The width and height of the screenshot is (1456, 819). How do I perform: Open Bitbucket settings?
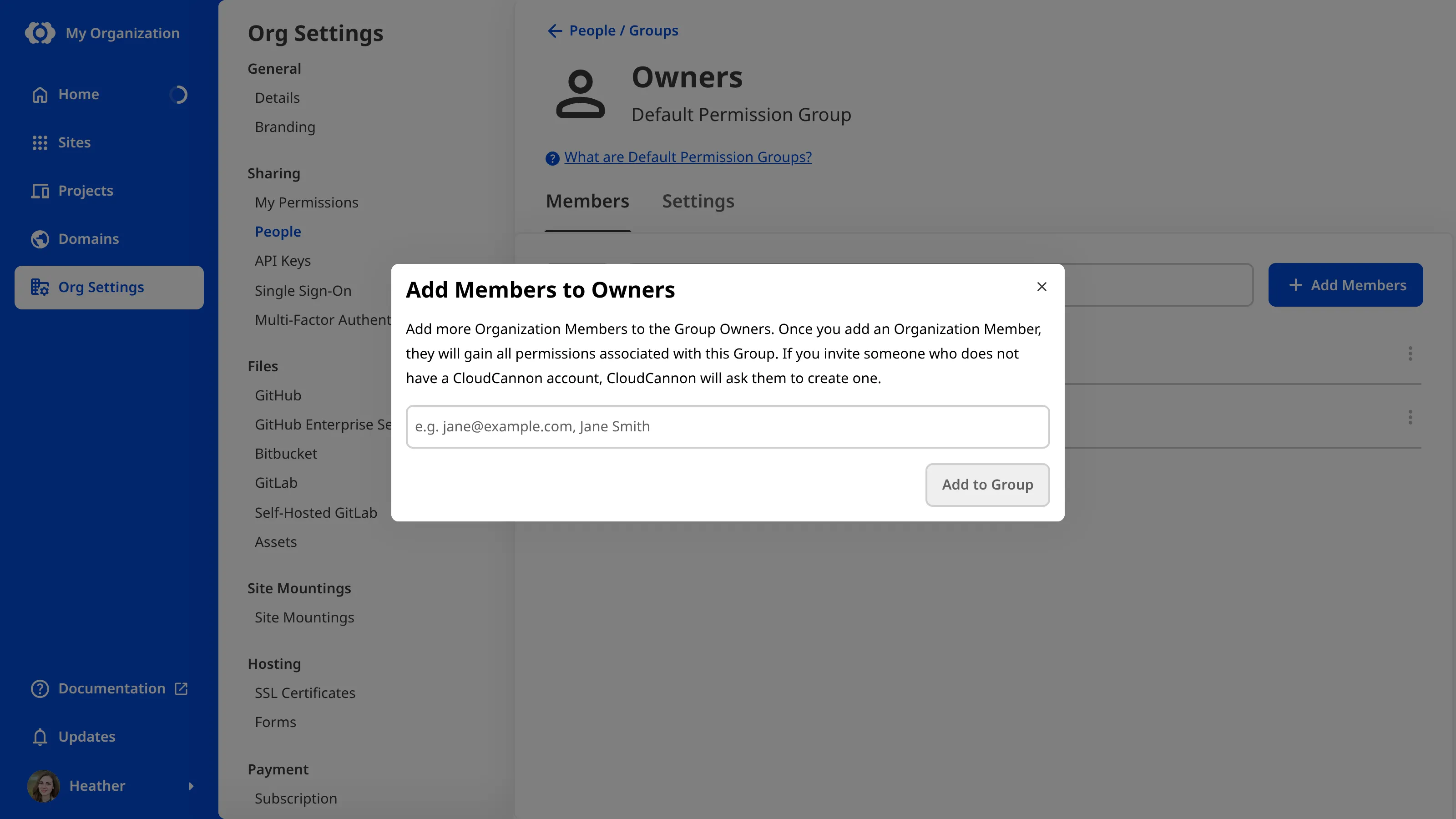pyautogui.click(x=285, y=454)
